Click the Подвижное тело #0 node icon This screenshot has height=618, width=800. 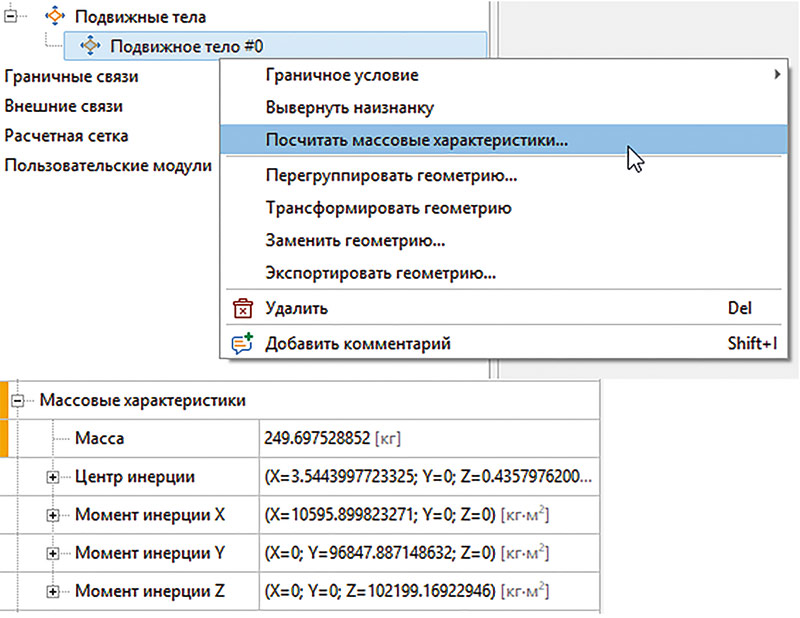click(x=90, y=46)
